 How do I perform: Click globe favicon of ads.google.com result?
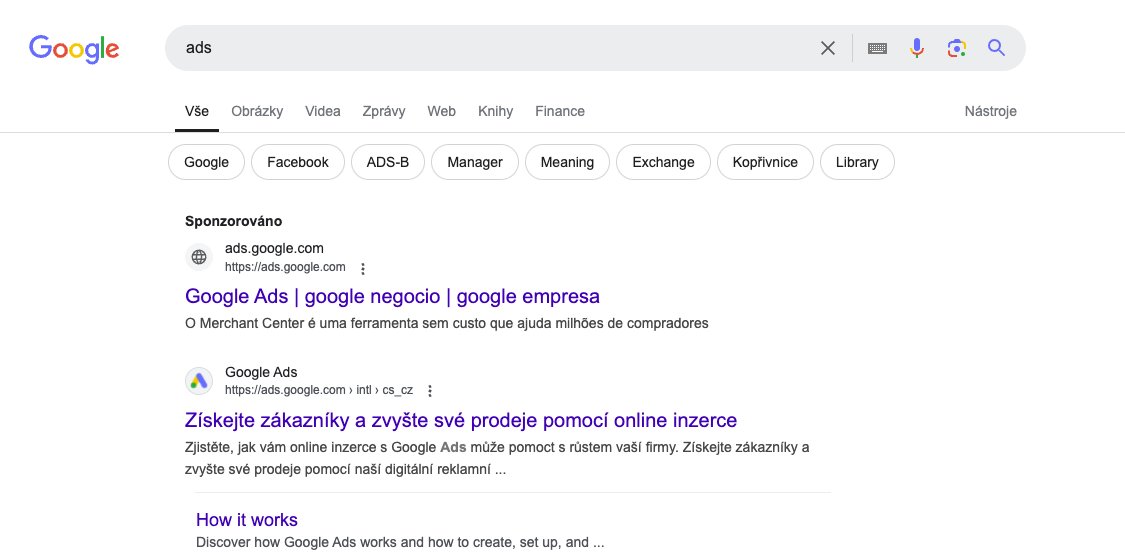(x=199, y=257)
